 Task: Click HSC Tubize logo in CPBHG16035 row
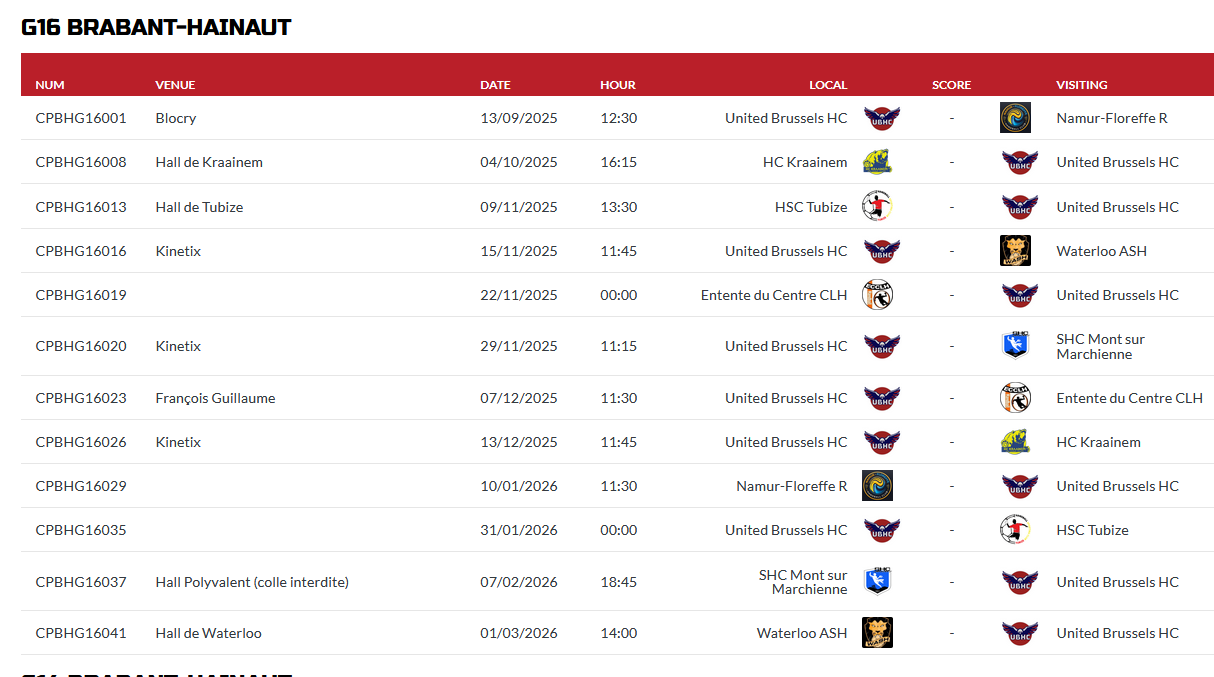tap(1015, 530)
